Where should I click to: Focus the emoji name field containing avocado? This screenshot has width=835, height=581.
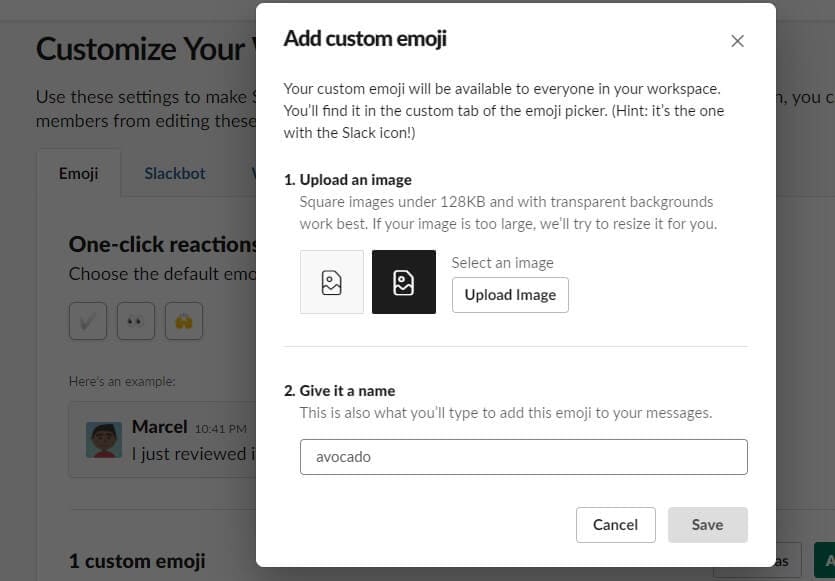point(523,457)
